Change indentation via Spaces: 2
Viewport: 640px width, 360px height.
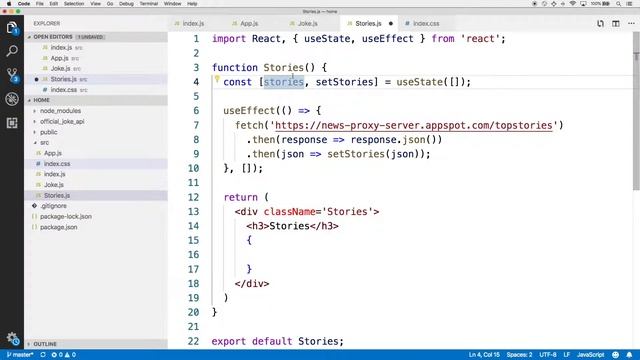point(519,355)
